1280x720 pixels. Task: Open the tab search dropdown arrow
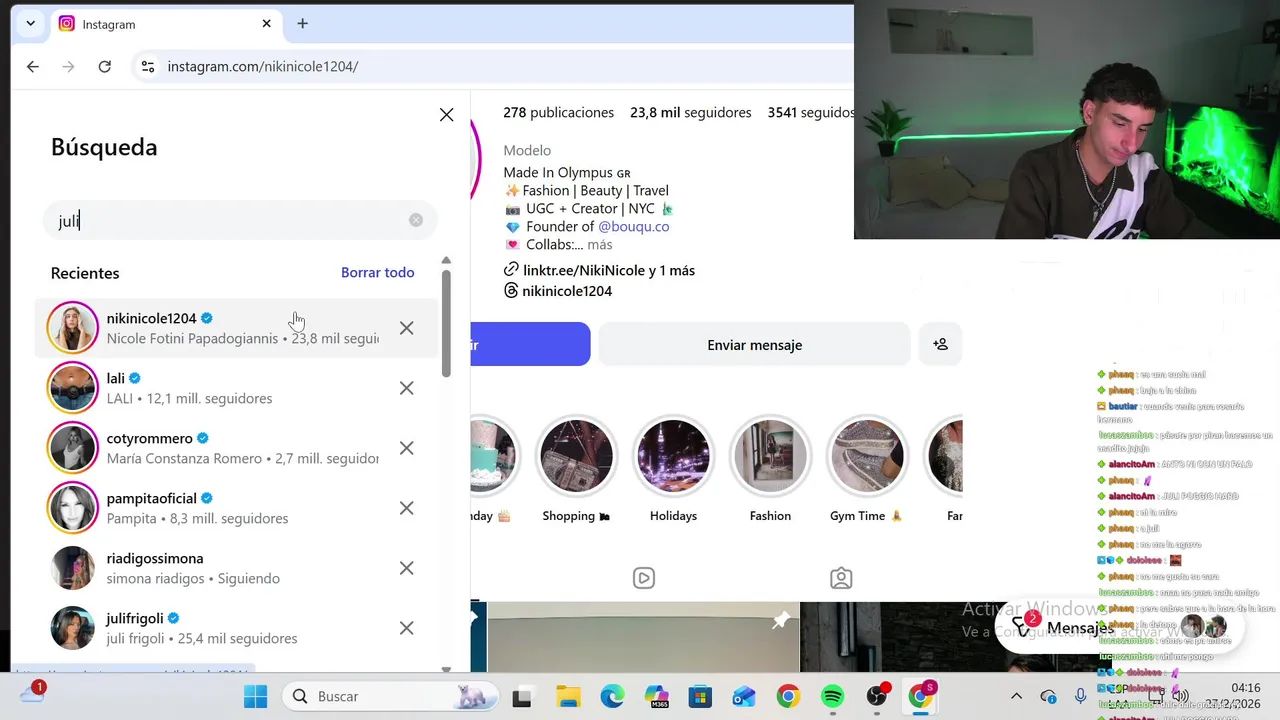click(x=30, y=24)
